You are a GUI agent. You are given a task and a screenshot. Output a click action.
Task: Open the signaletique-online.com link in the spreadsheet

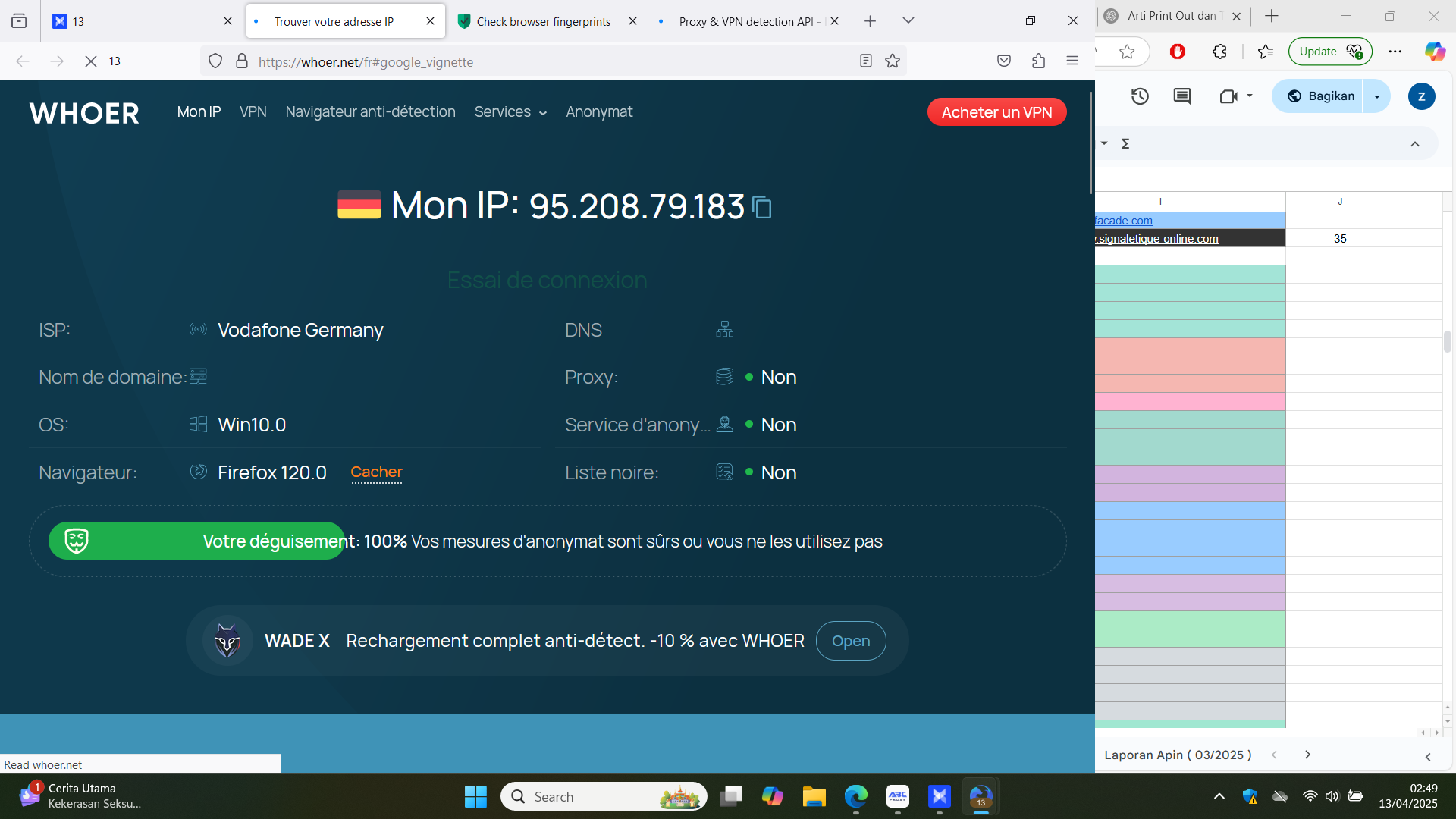coord(1157,239)
